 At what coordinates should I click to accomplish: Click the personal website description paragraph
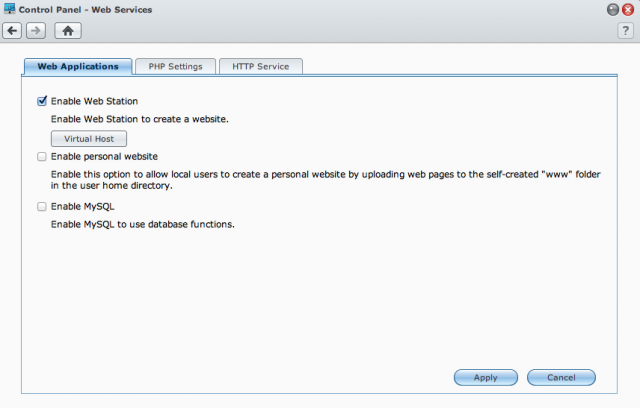point(325,180)
